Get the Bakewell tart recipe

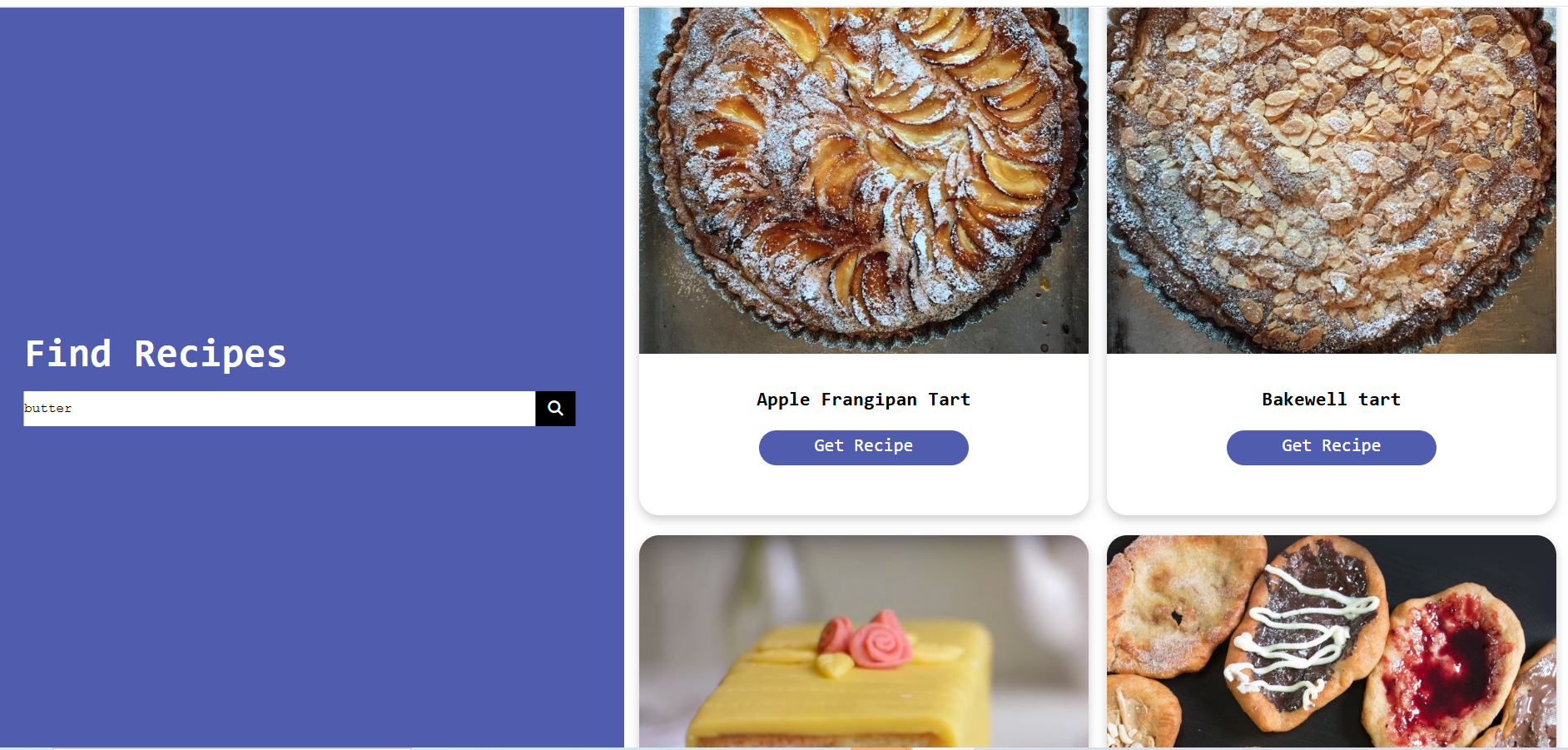point(1331,447)
